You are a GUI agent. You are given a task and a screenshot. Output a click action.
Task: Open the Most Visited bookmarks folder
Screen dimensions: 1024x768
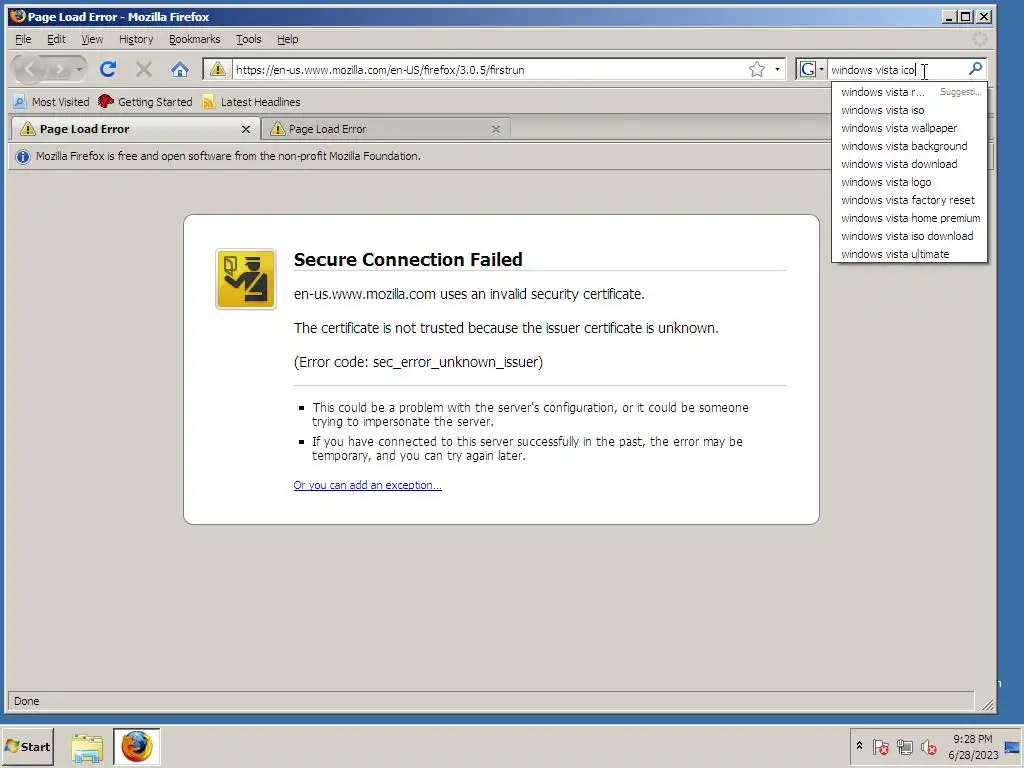pyautogui.click(x=52, y=102)
